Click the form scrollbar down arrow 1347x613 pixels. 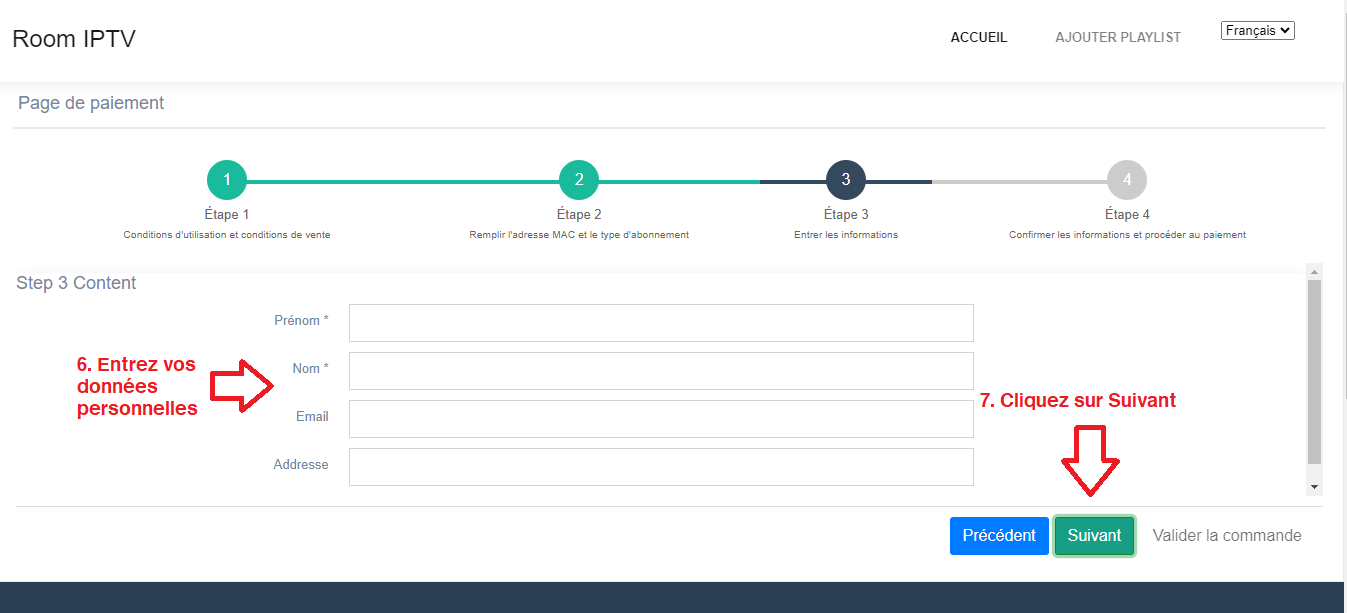click(x=1314, y=487)
